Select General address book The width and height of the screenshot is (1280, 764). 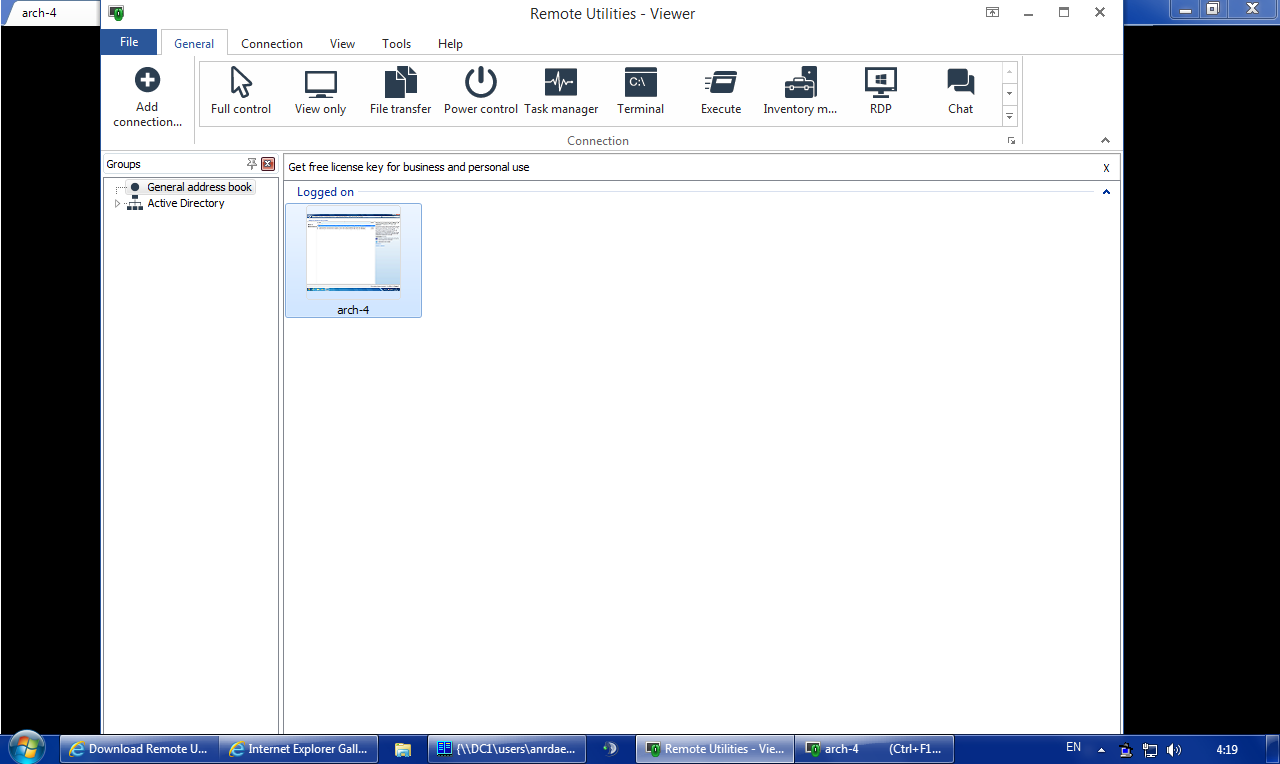[x=199, y=187]
